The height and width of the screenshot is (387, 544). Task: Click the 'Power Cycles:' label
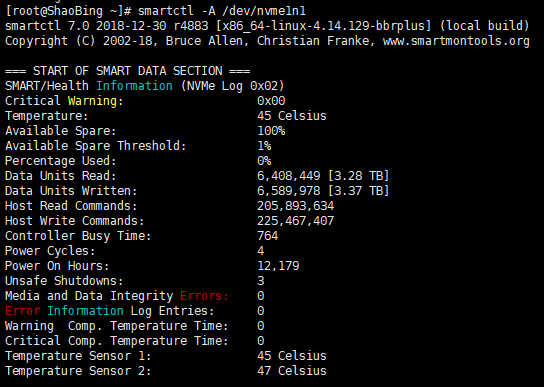click(50, 251)
